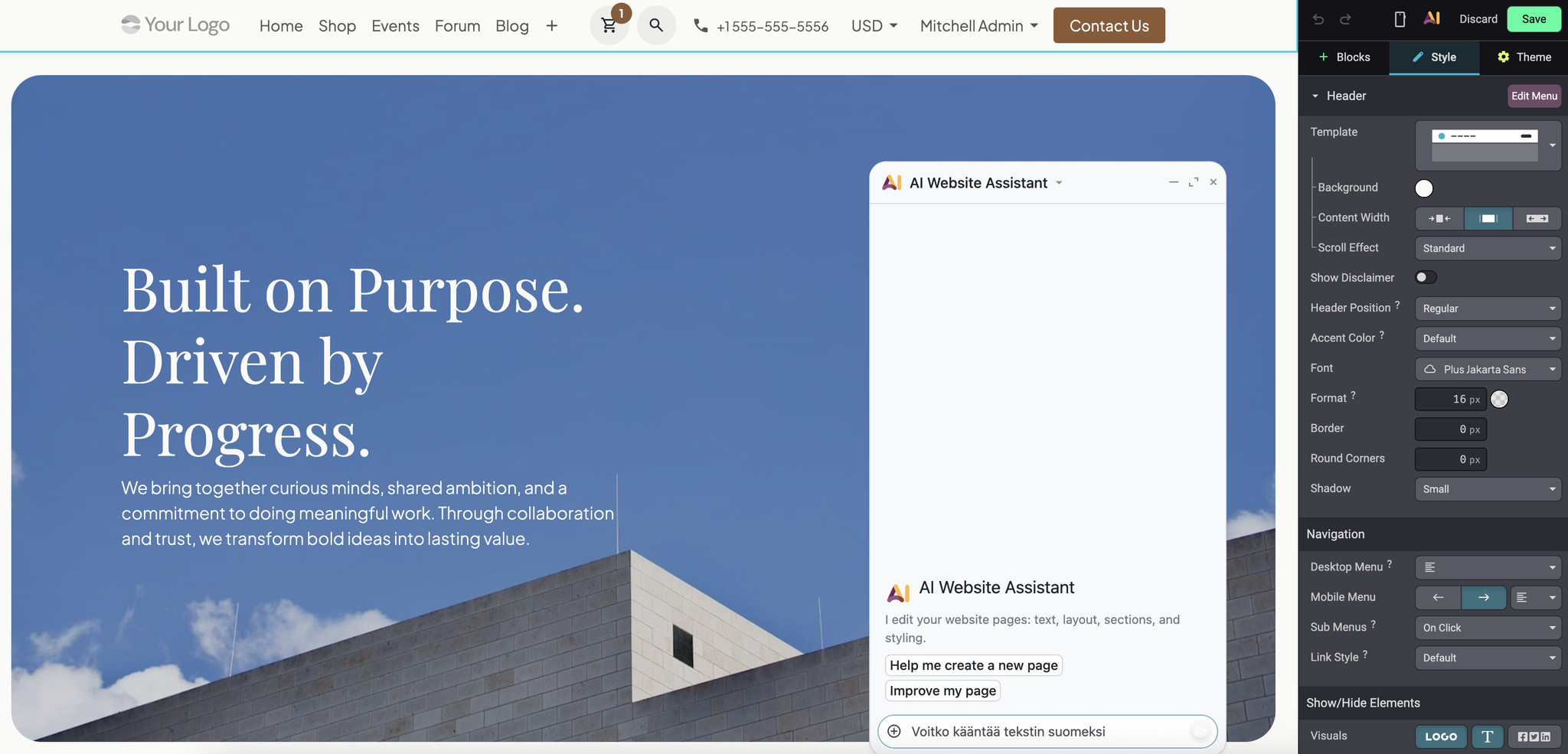Click Help me create a new page
The height and width of the screenshot is (754, 1568).
point(973,665)
